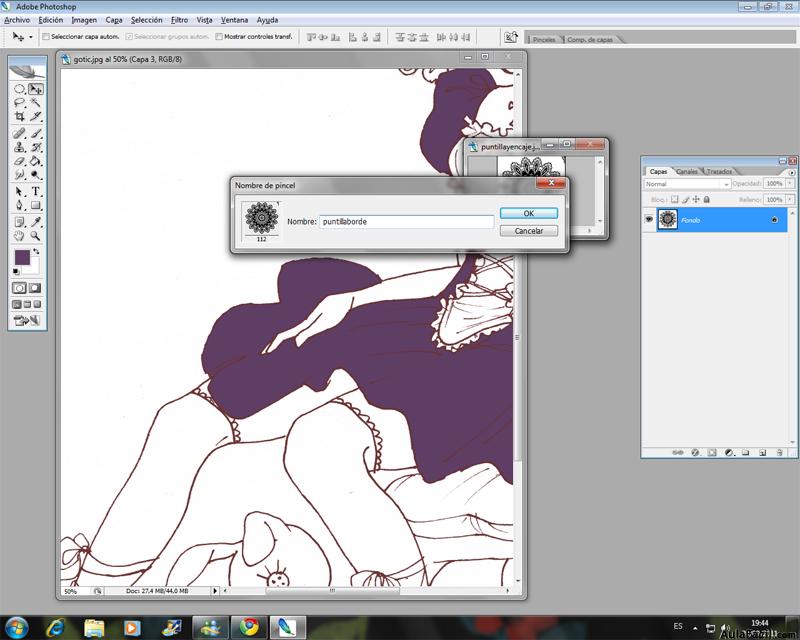This screenshot has width=800, height=640.
Task: Select the Move tool in the toolbox
Action: [36, 89]
